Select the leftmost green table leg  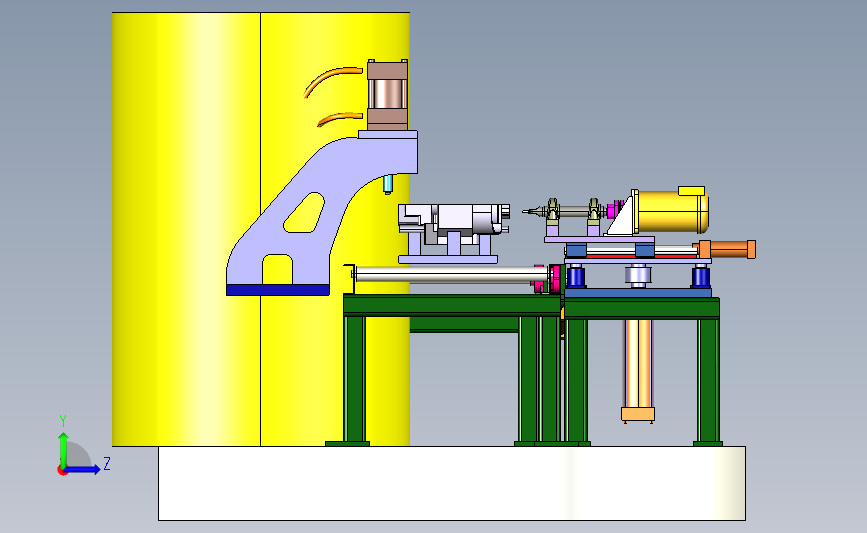coord(354,379)
